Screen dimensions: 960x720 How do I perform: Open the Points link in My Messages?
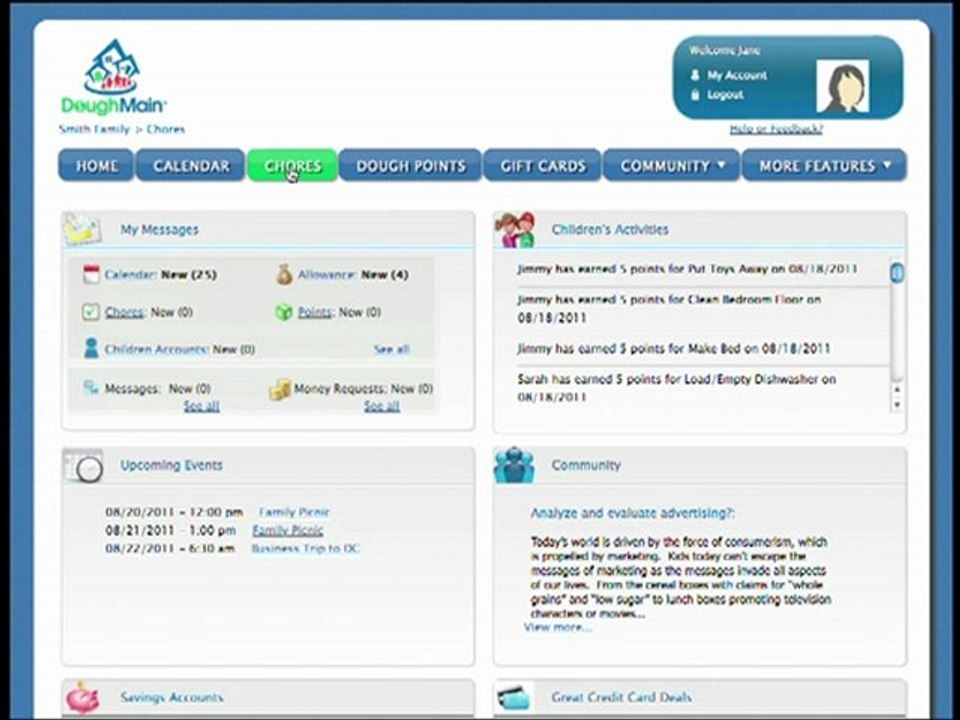pos(315,312)
